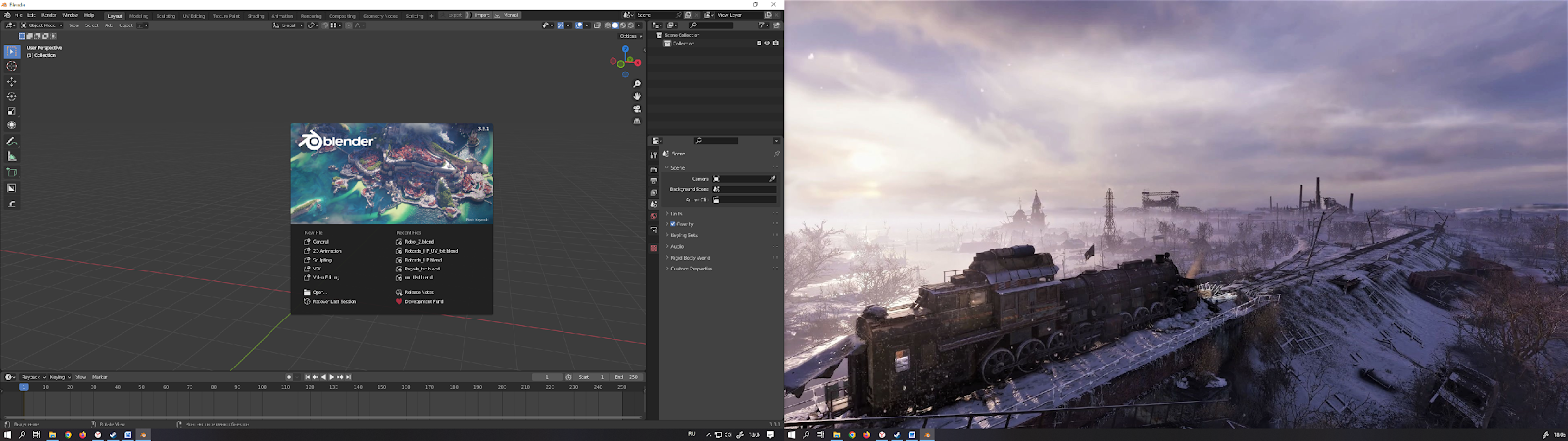Toggle auto keying record button in timeline
Screen dimensions: 1568x441
coord(289,377)
